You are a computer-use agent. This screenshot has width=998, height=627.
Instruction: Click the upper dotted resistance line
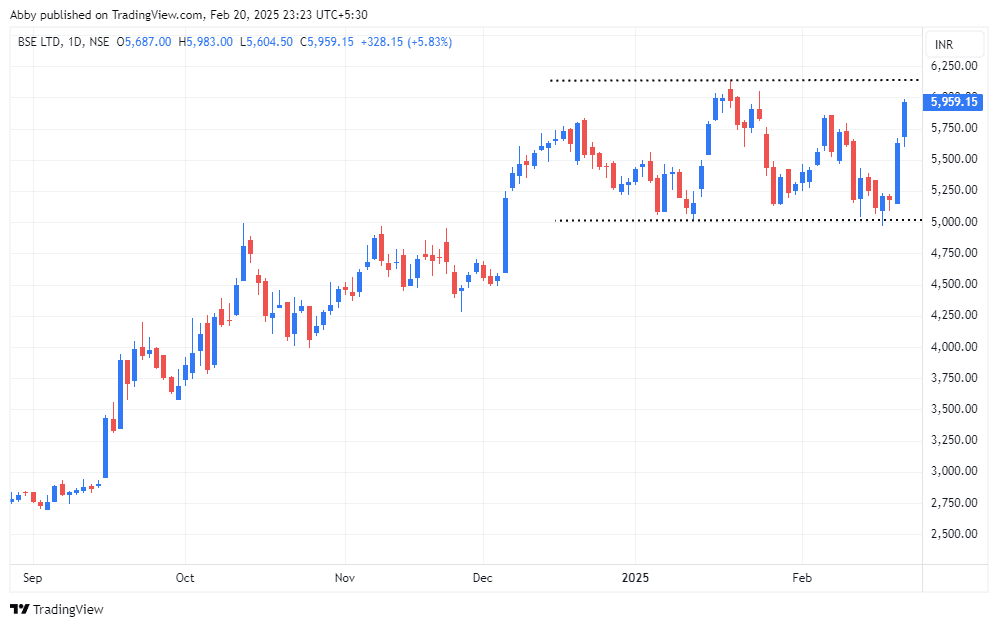734,80
